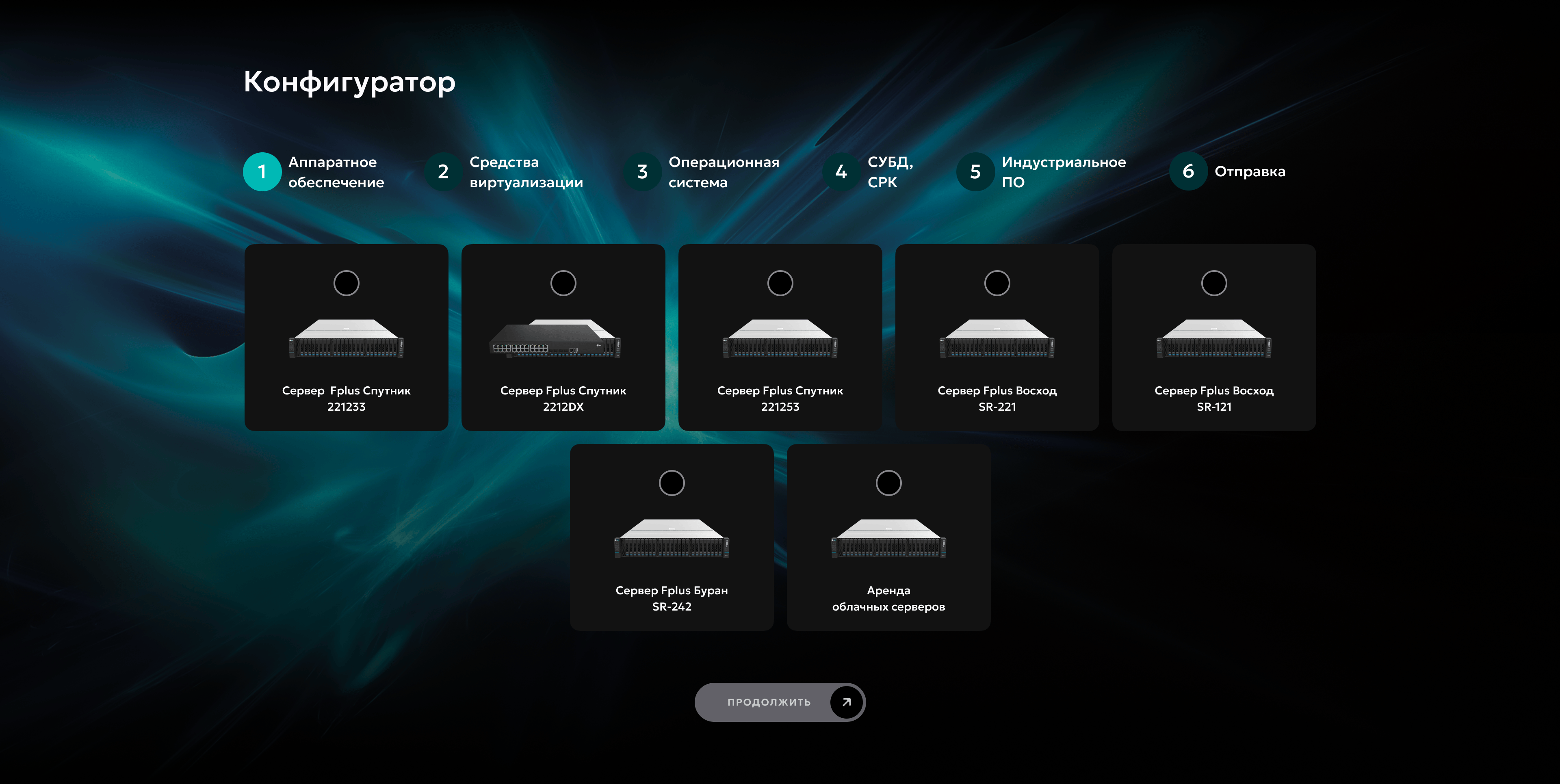Open the Операционная система step
The width and height of the screenshot is (1560, 784).
click(723, 172)
